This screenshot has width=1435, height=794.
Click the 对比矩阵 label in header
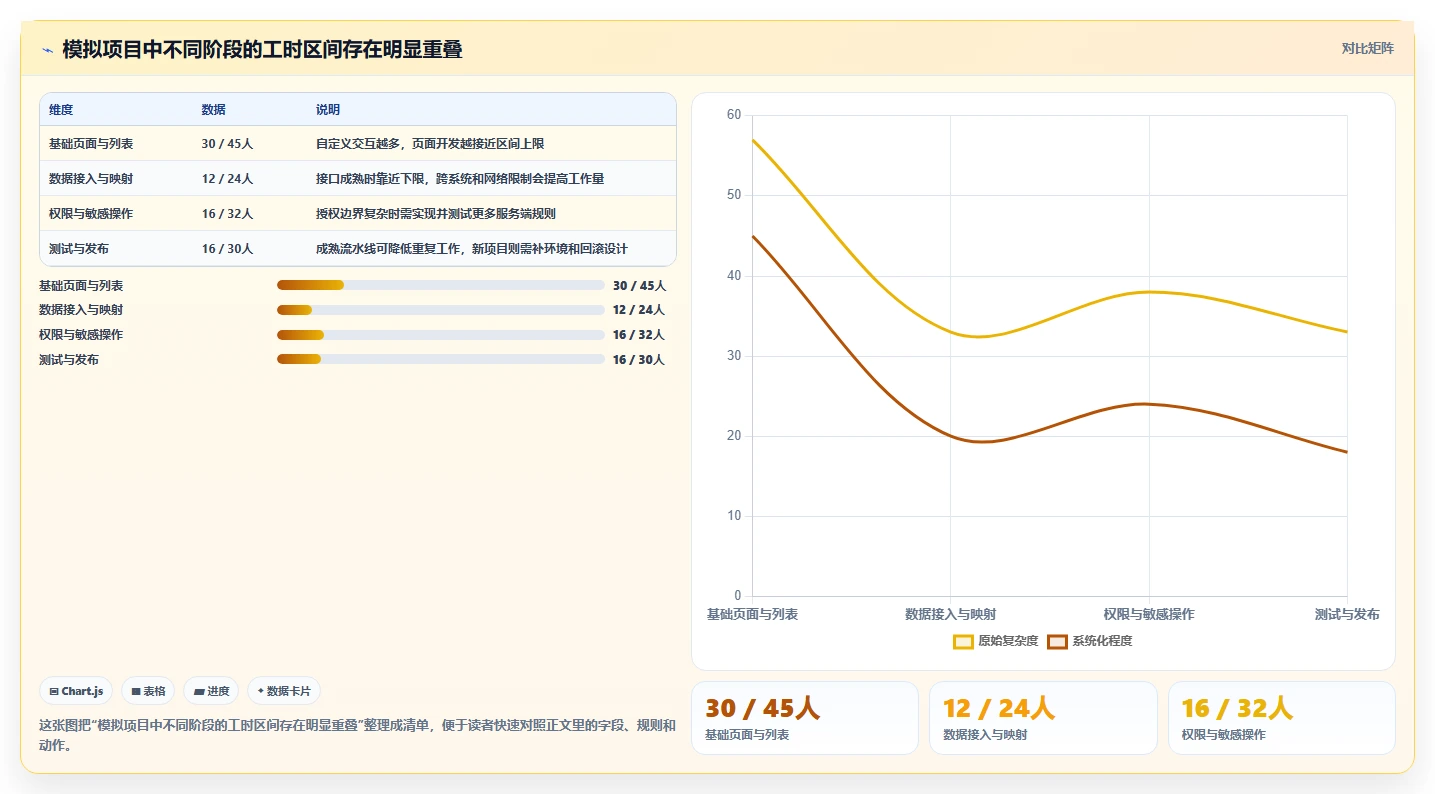[1367, 48]
